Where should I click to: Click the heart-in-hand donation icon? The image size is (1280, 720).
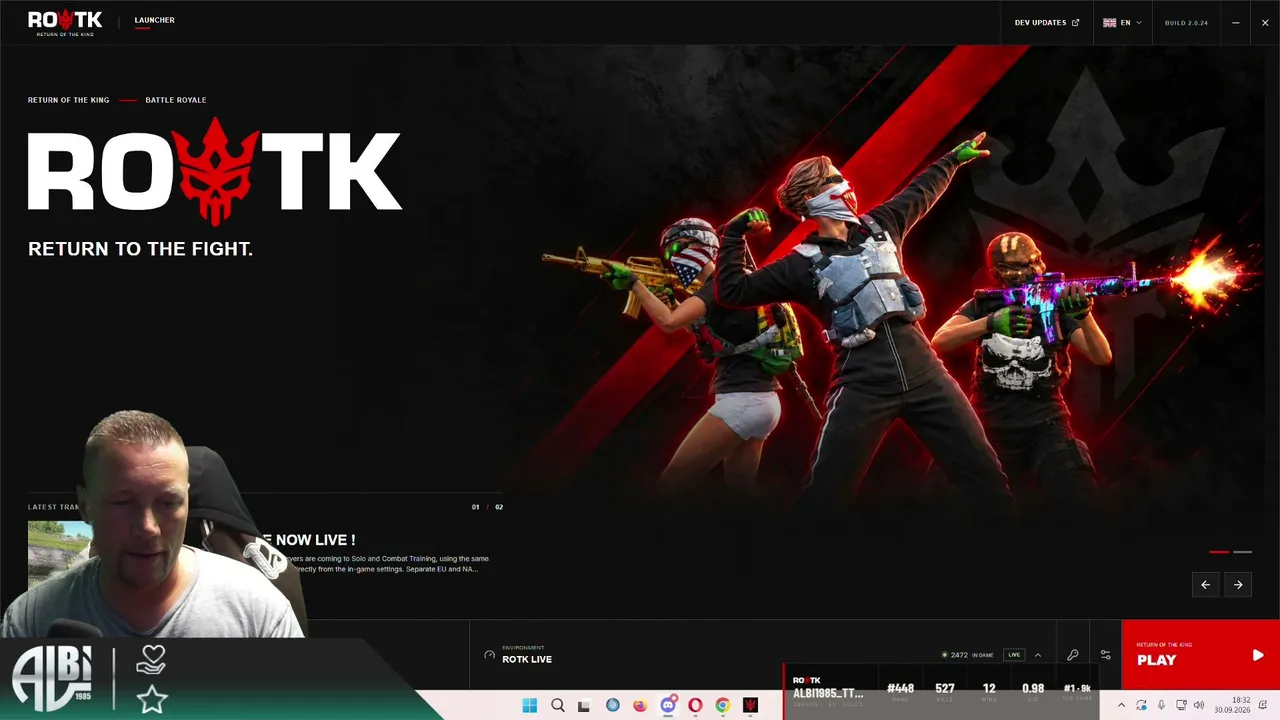coord(151,660)
